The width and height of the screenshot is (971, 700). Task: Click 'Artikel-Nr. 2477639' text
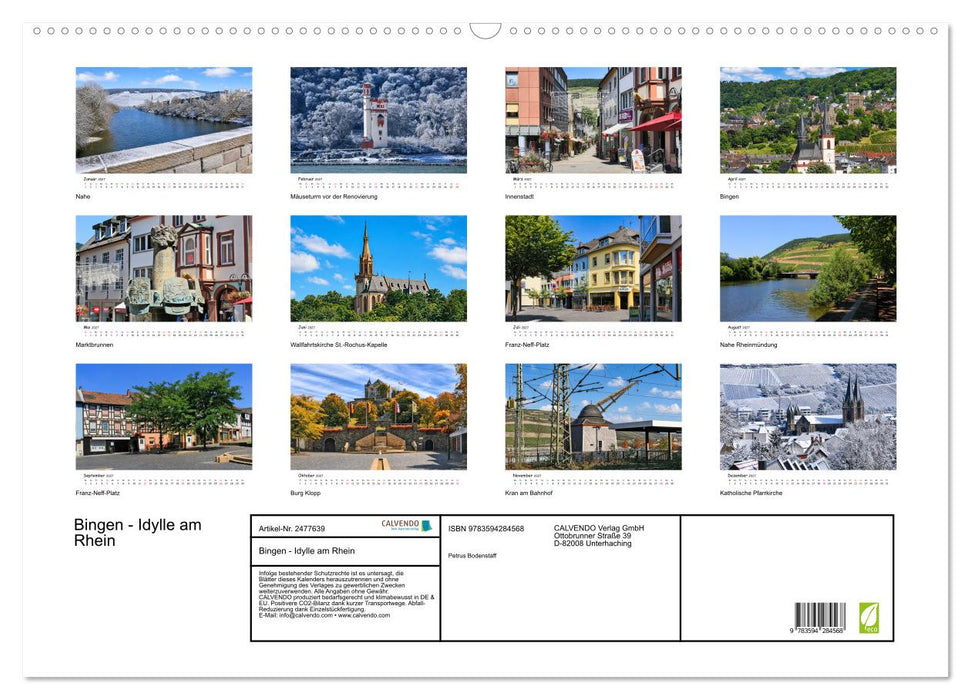(x=292, y=528)
